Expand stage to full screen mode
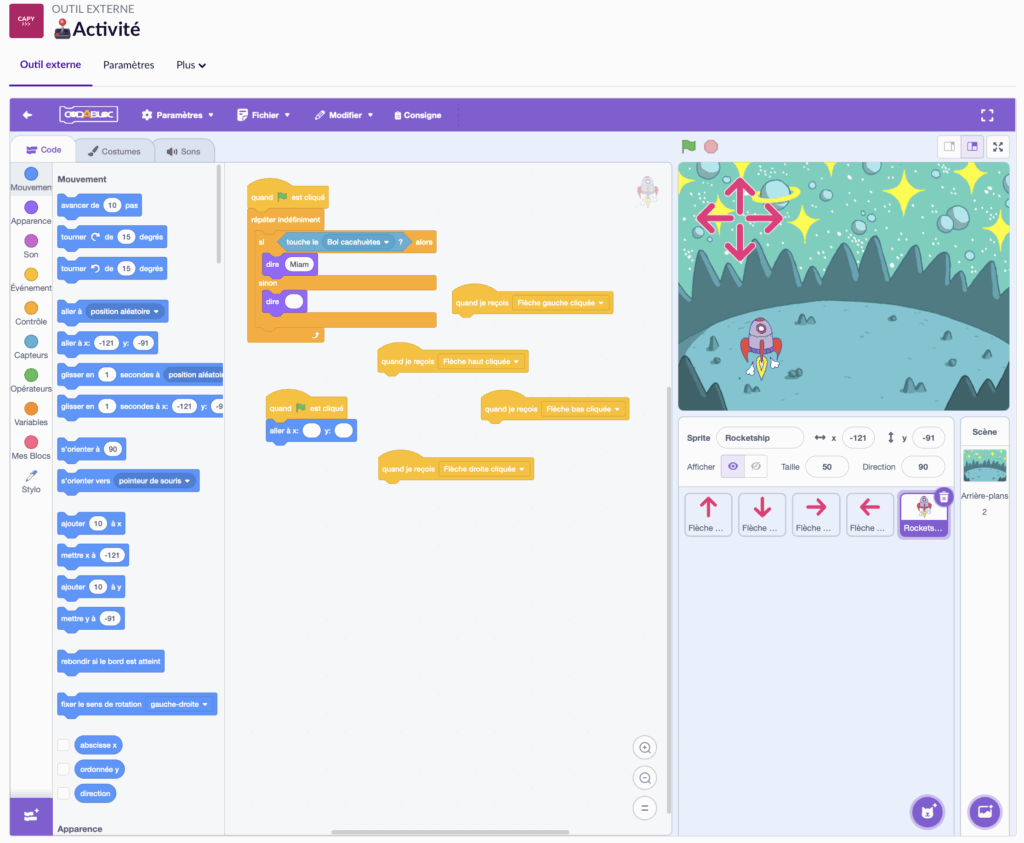Screen dimensions: 1024x843 [998, 146]
